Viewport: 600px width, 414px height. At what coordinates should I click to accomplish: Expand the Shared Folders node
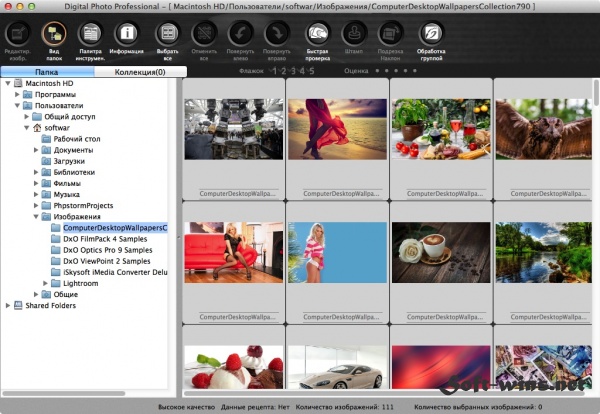pyautogui.click(x=8, y=305)
